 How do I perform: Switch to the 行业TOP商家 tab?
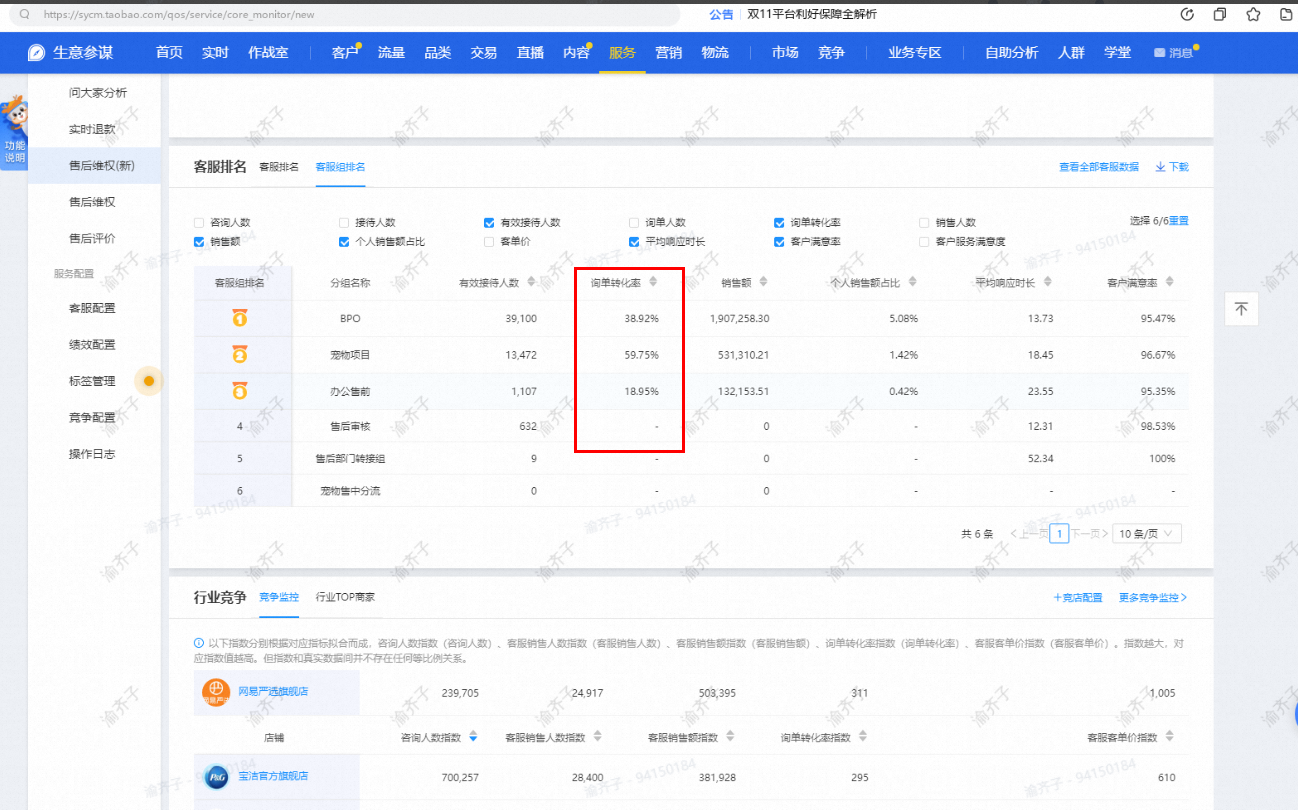345,597
